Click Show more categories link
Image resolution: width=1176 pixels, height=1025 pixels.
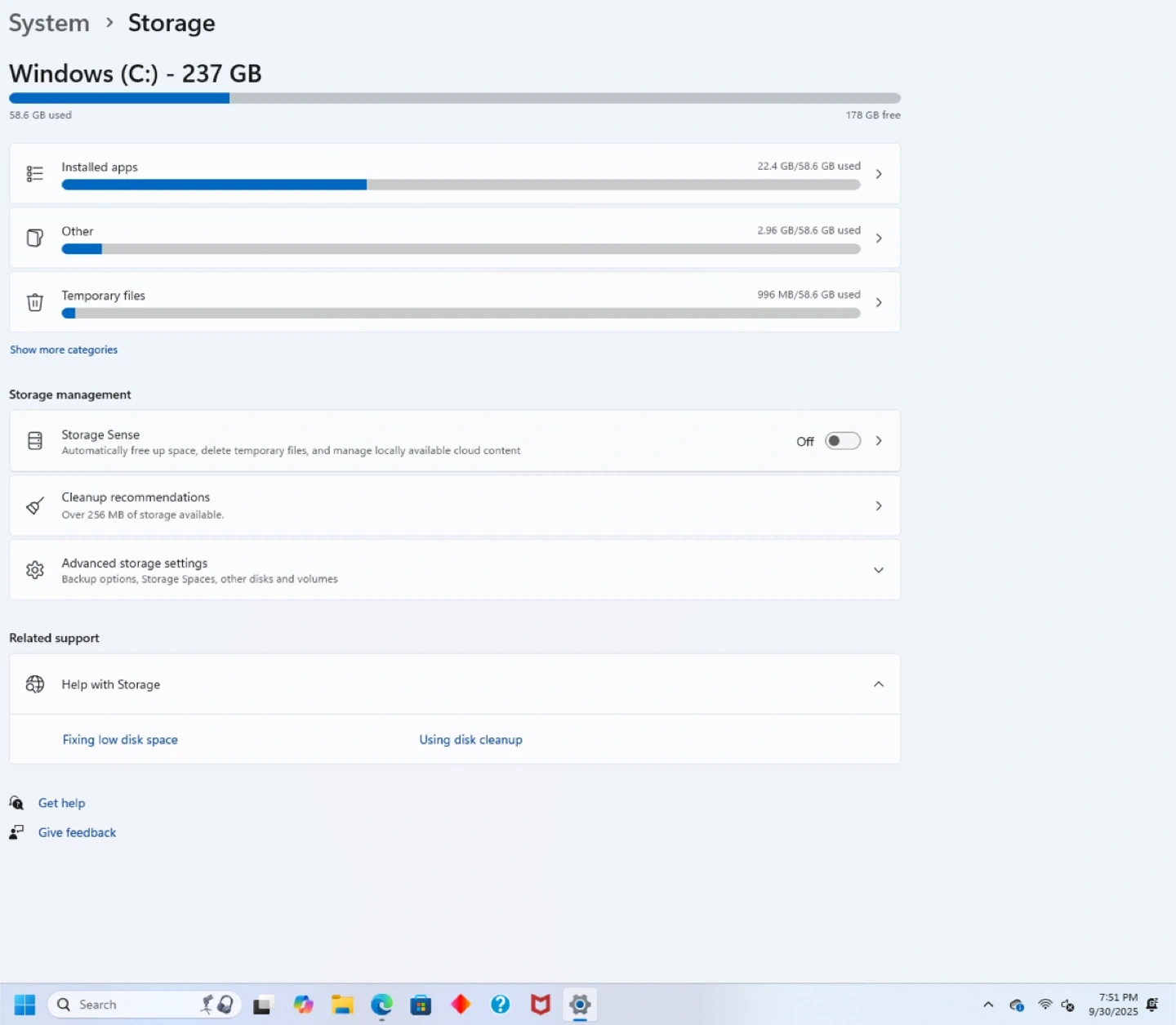point(64,350)
